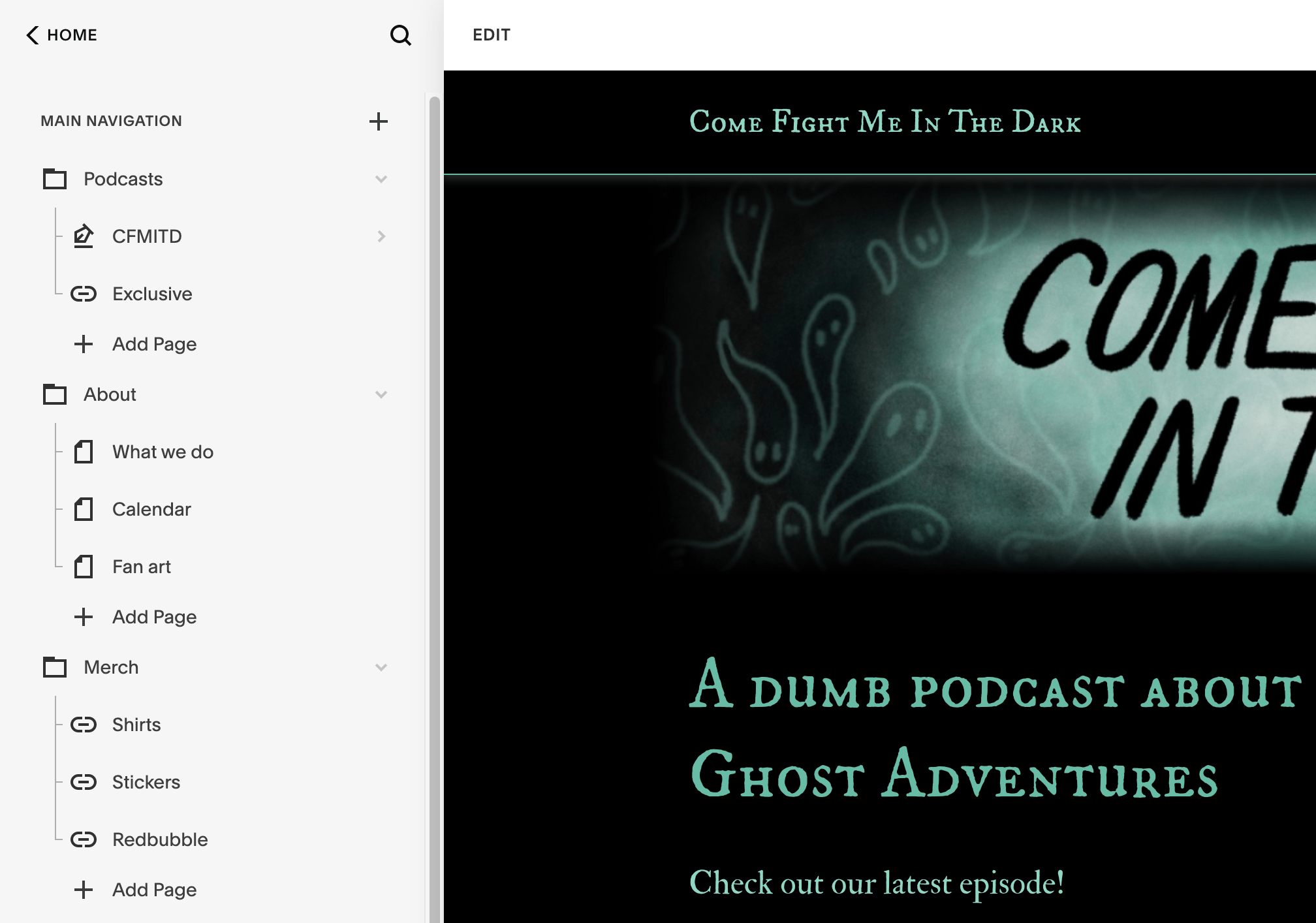Click the Calendar page icon

84,509
